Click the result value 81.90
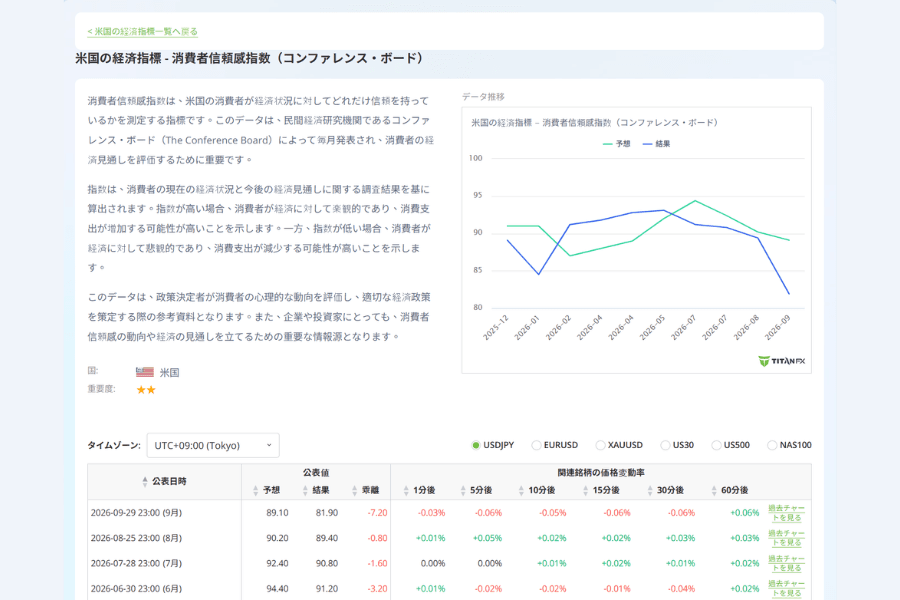This screenshot has width=900, height=600. [x=327, y=513]
